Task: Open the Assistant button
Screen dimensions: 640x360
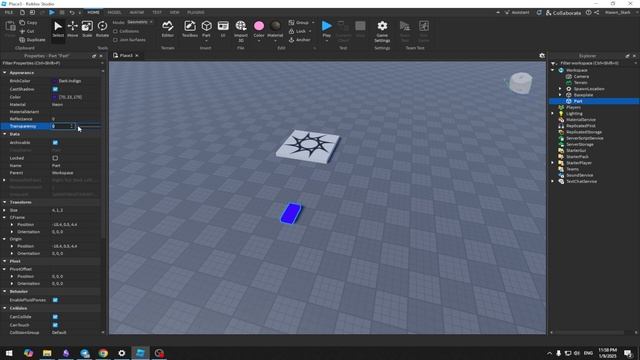Action: pos(517,13)
